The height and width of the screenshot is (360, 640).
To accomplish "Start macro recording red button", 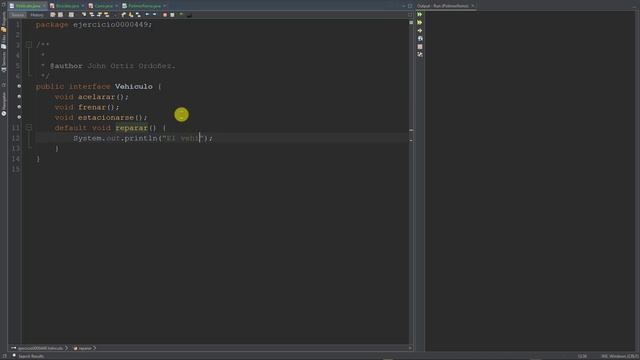I will tap(165, 15).
